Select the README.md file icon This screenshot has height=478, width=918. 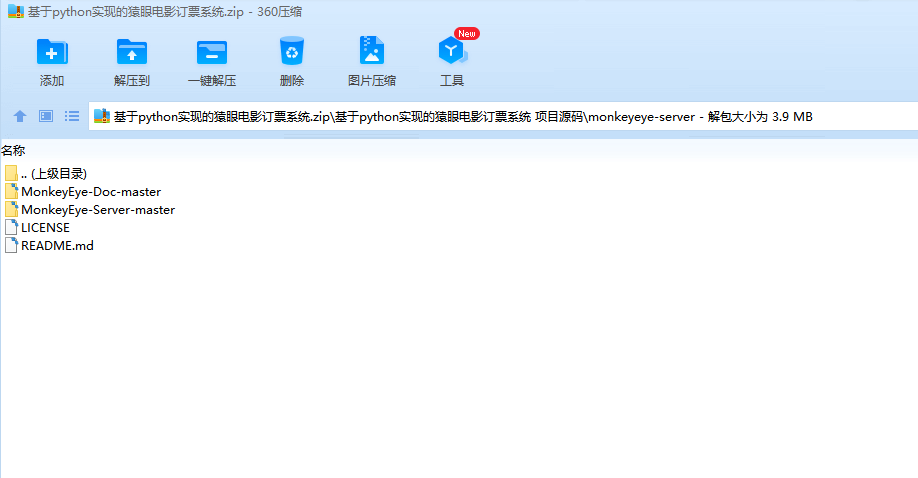pos(11,245)
